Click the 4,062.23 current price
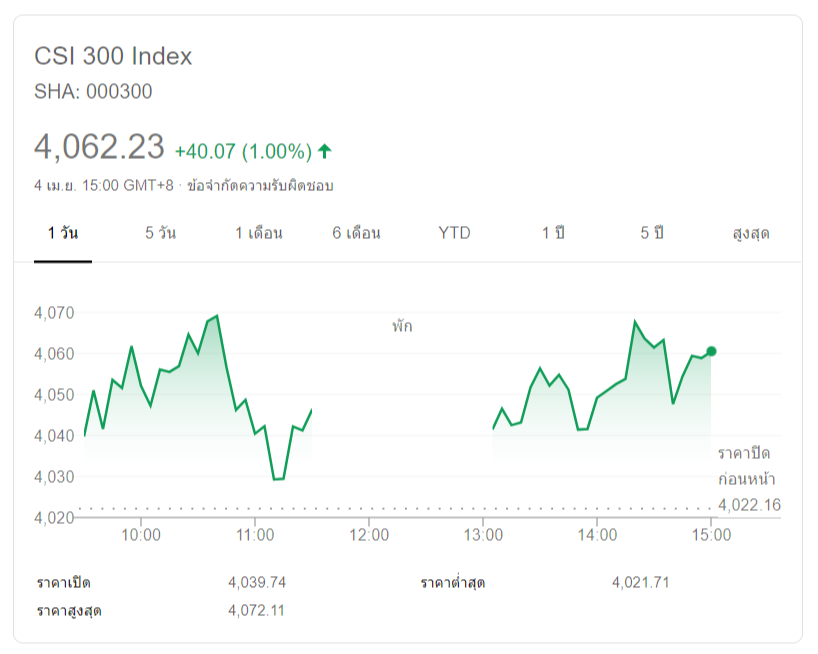 point(99,147)
